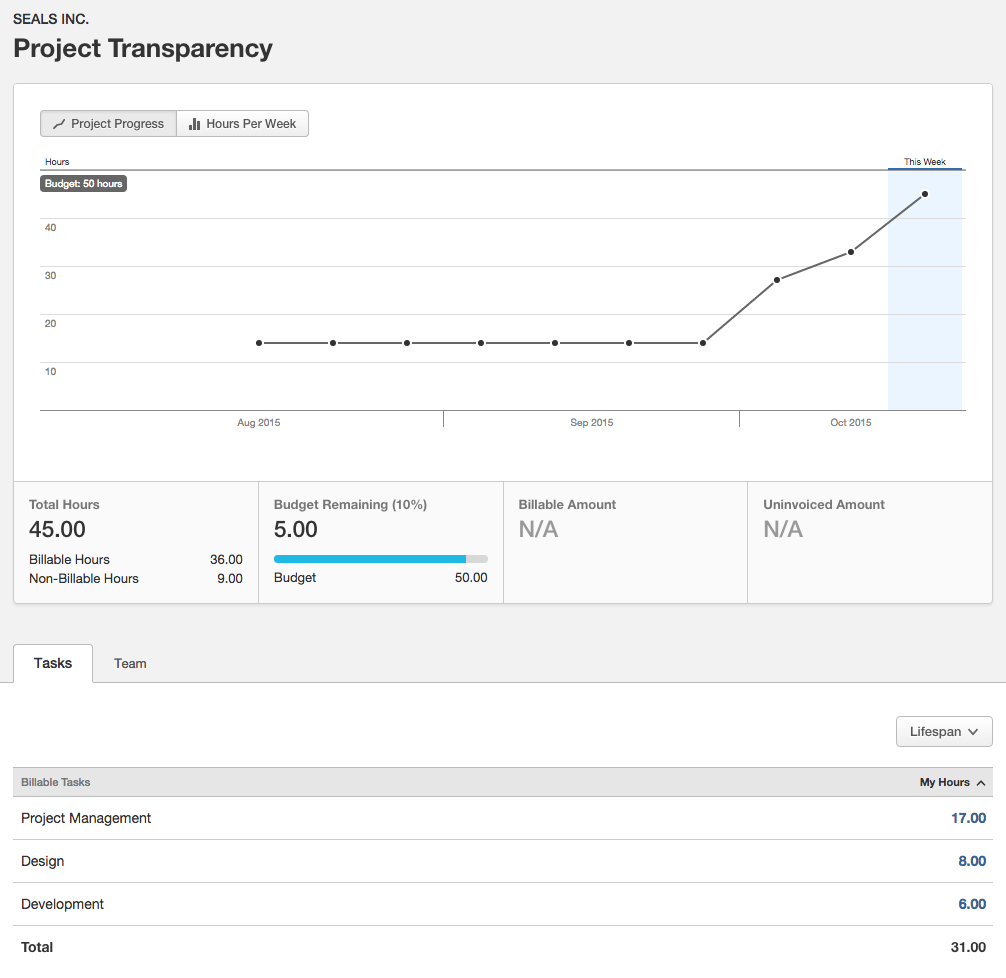Switch to Hours Per Week chart view

(x=243, y=123)
